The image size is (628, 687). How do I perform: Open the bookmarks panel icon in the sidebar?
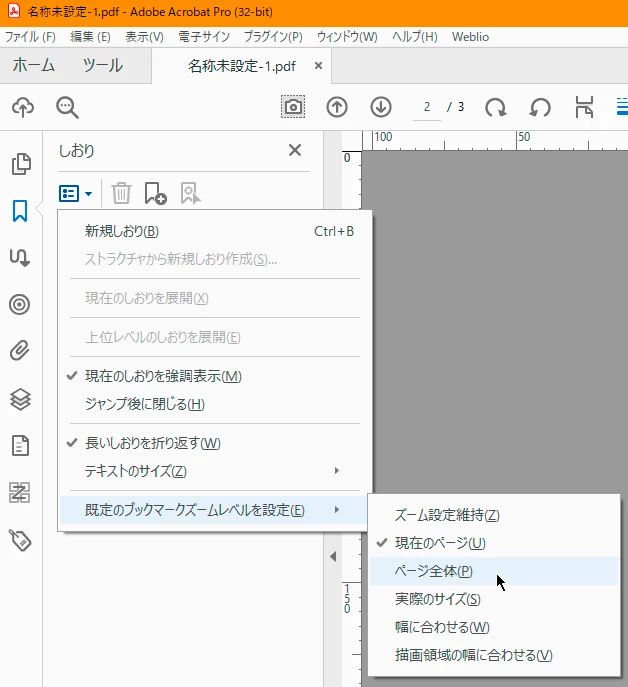20,211
